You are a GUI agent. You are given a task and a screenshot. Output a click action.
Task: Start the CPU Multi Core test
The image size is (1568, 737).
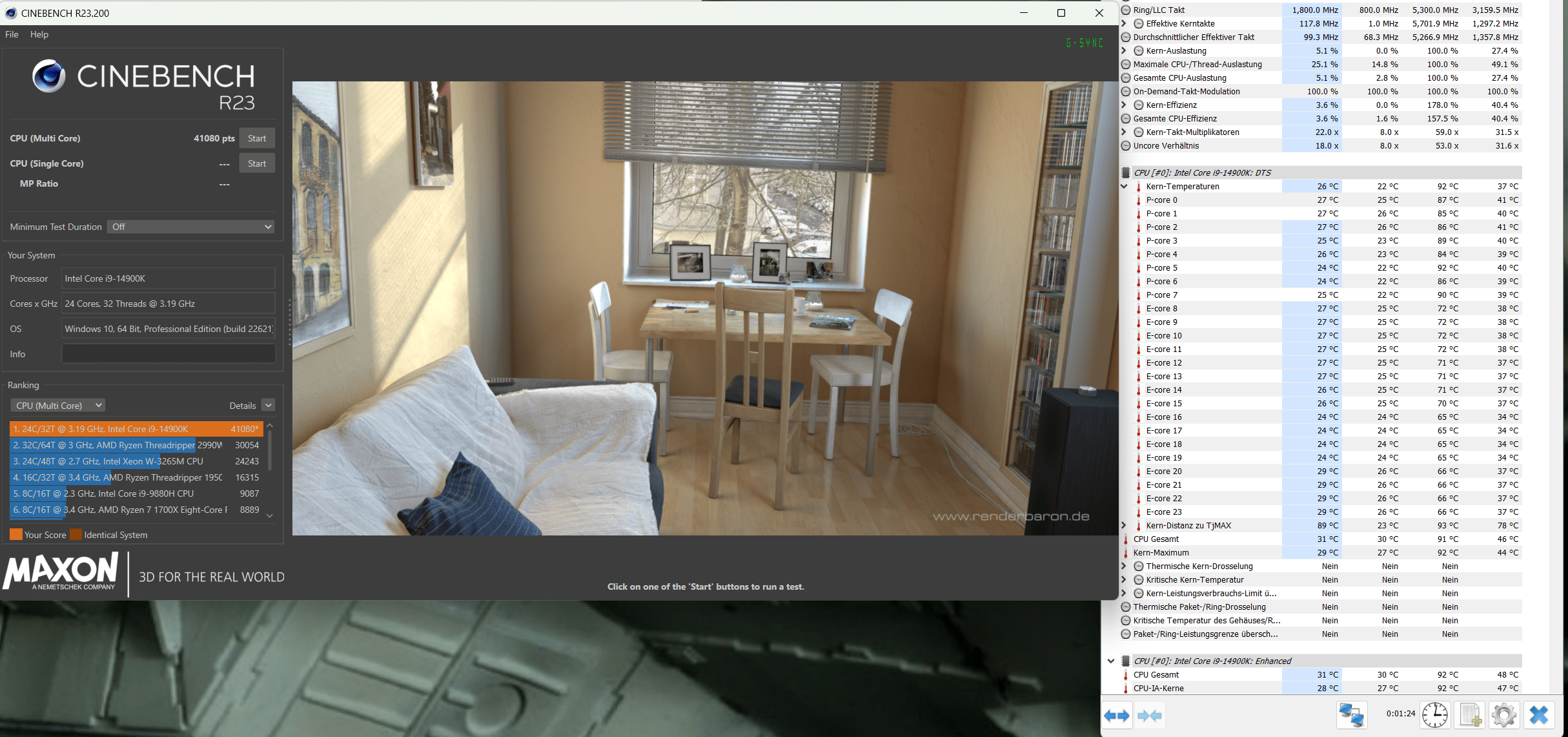click(x=257, y=138)
